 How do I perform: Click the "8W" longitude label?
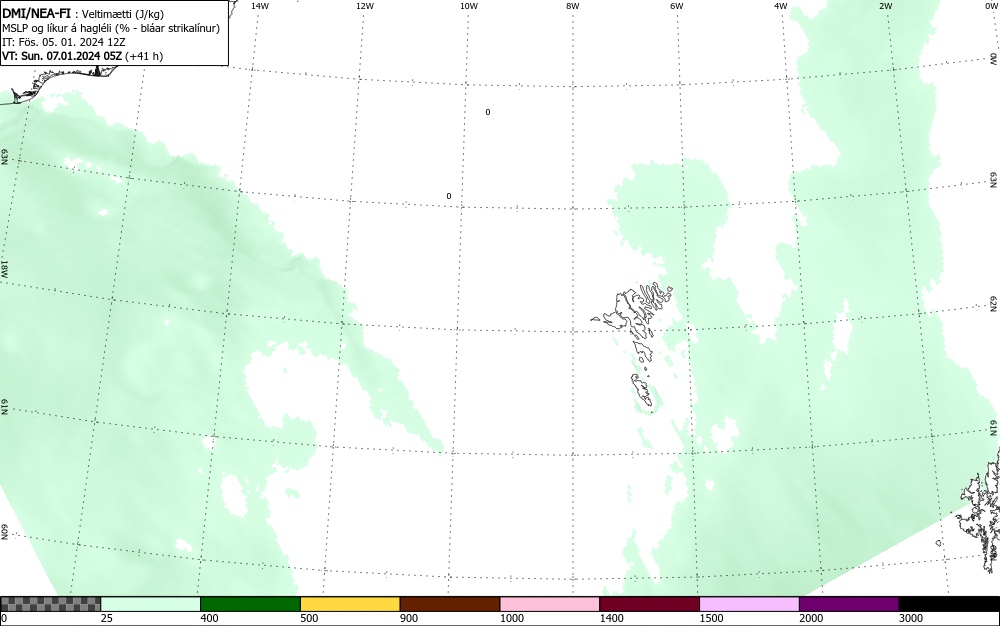tap(573, 6)
